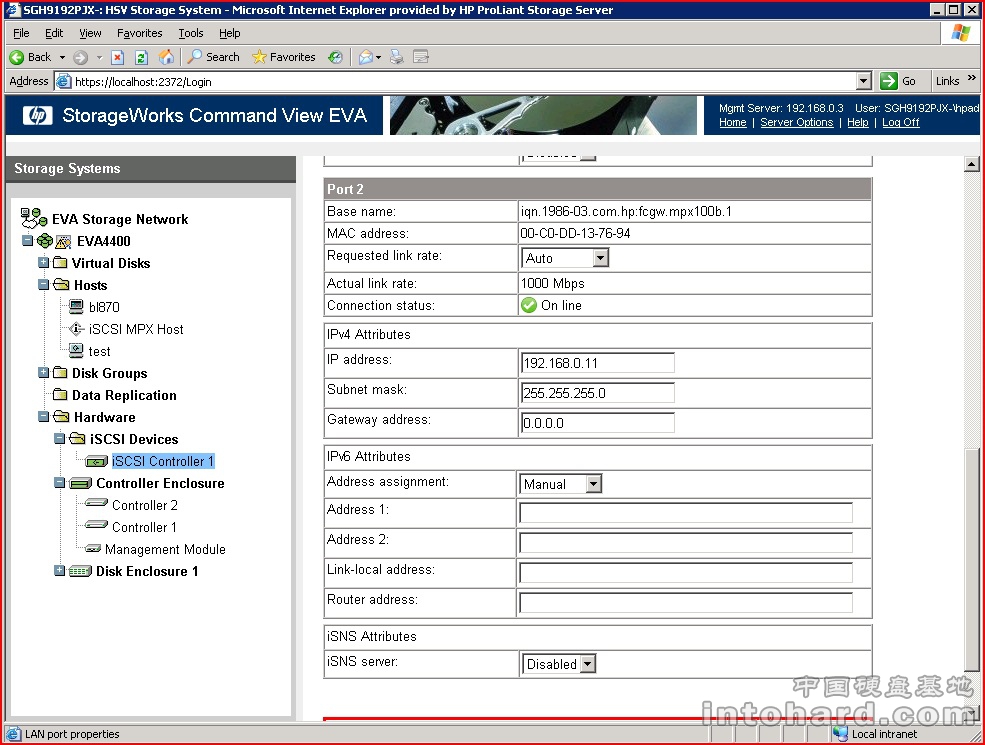The height and width of the screenshot is (745, 985).
Task: Click the Edit page icon in toolbar
Action: (421, 57)
